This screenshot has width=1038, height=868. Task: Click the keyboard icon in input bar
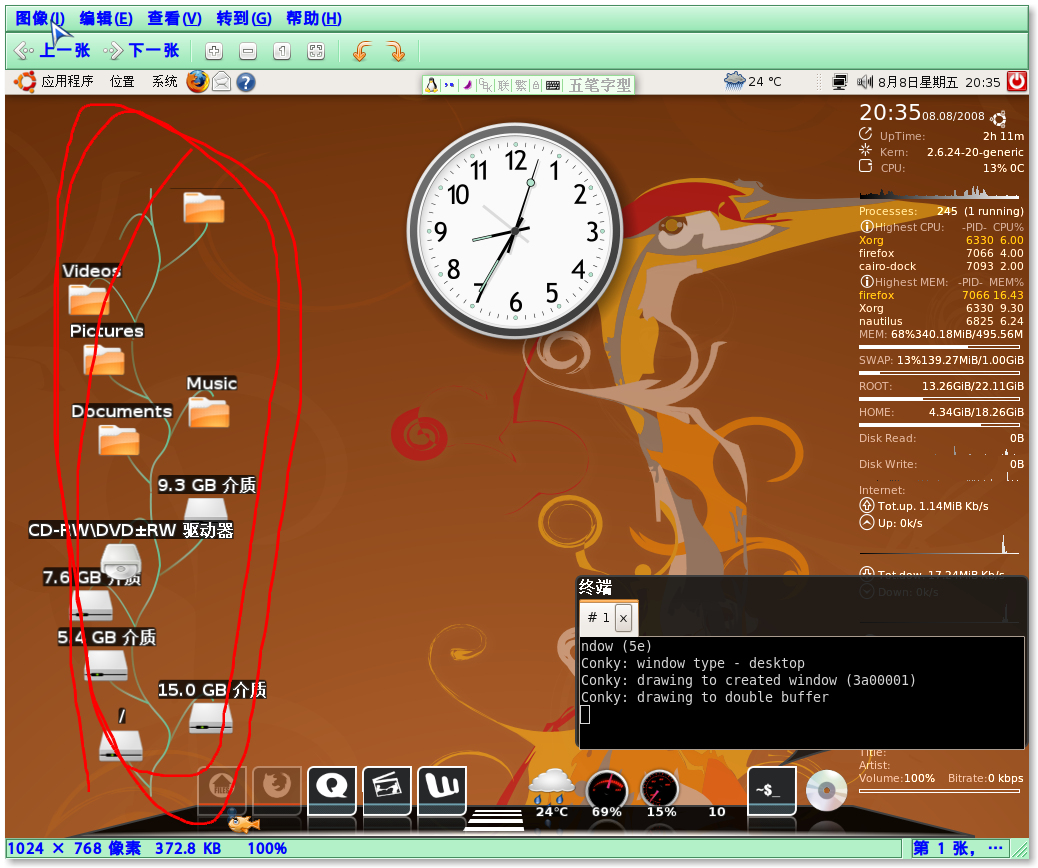pyautogui.click(x=553, y=85)
